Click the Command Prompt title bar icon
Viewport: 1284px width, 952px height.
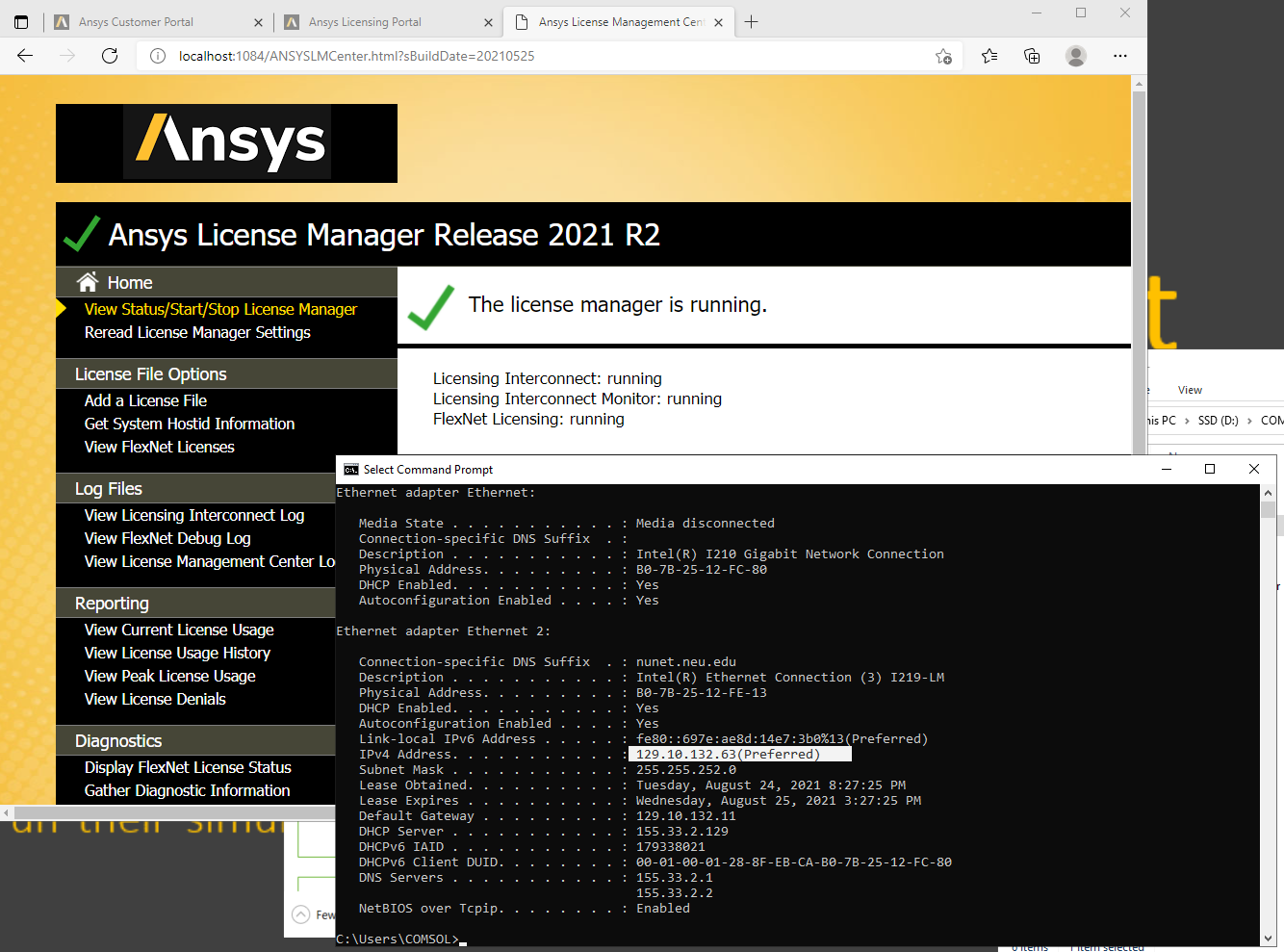[351, 470]
